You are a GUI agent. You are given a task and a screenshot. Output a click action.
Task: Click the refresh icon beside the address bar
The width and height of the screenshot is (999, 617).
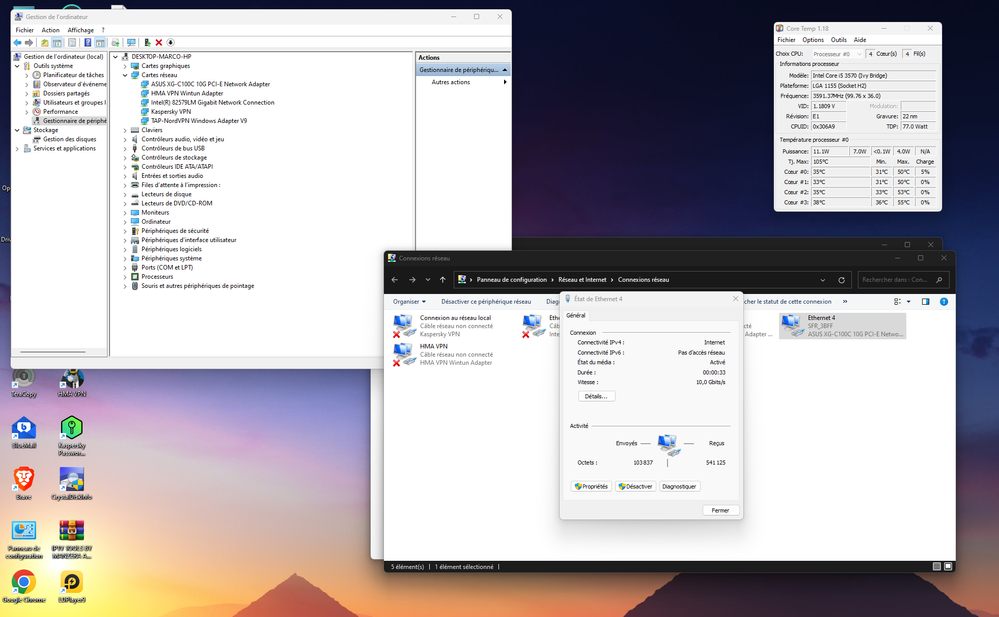pyautogui.click(x=841, y=280)
